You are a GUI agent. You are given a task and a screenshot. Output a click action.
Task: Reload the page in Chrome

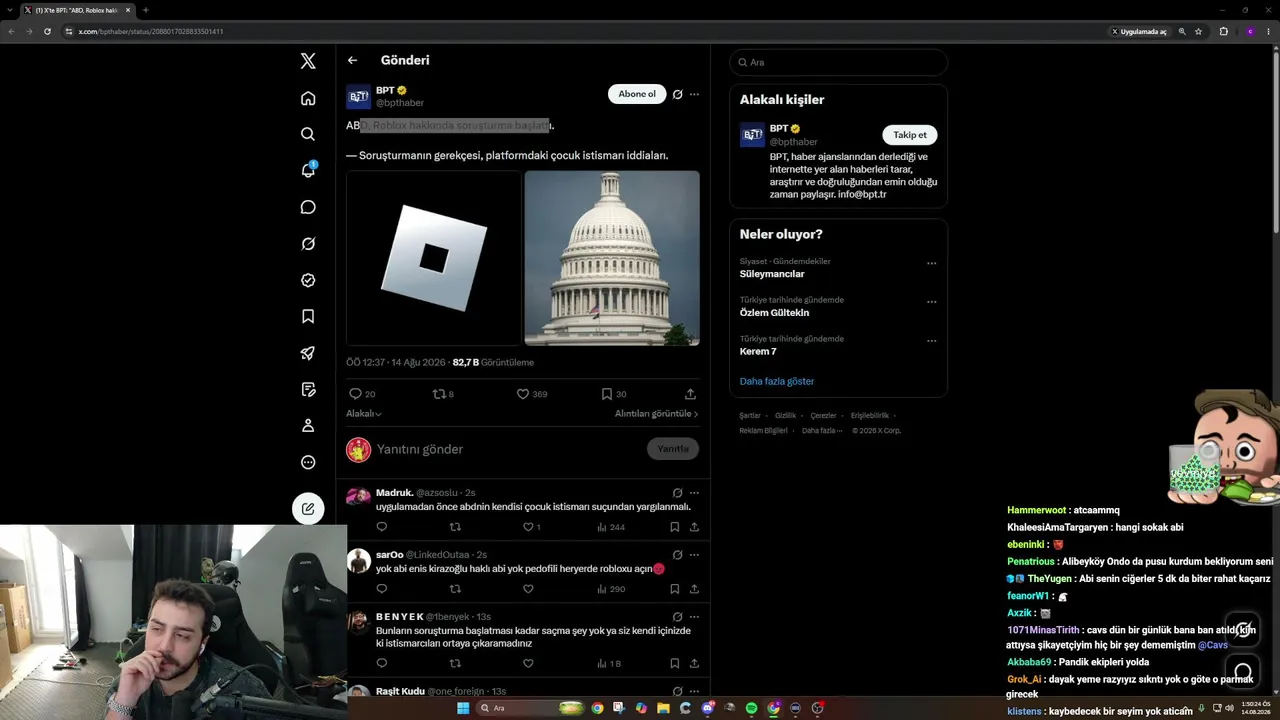[x=47, y=31]
